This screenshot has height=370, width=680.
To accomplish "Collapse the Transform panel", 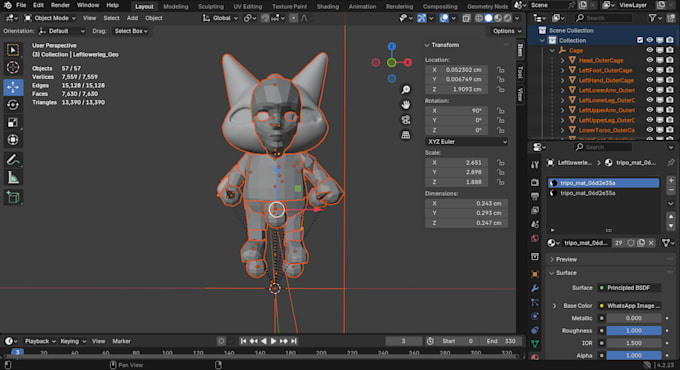I will click(427, 45).
